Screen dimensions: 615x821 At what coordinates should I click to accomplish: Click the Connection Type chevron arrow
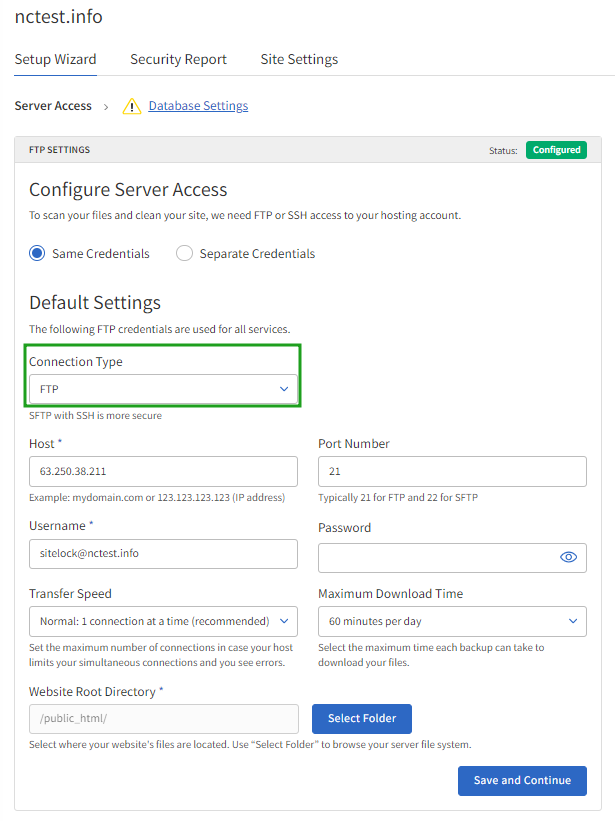coord(284,389)
